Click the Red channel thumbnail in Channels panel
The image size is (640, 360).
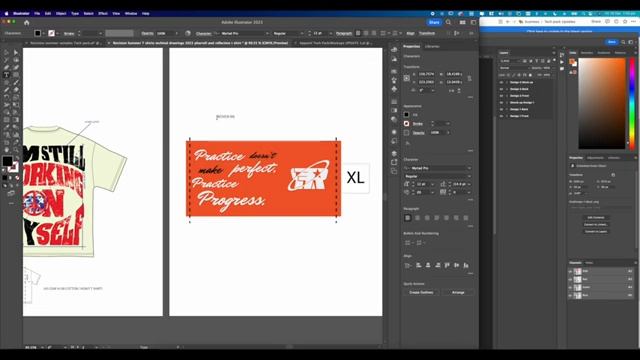[x=578, y=280]
